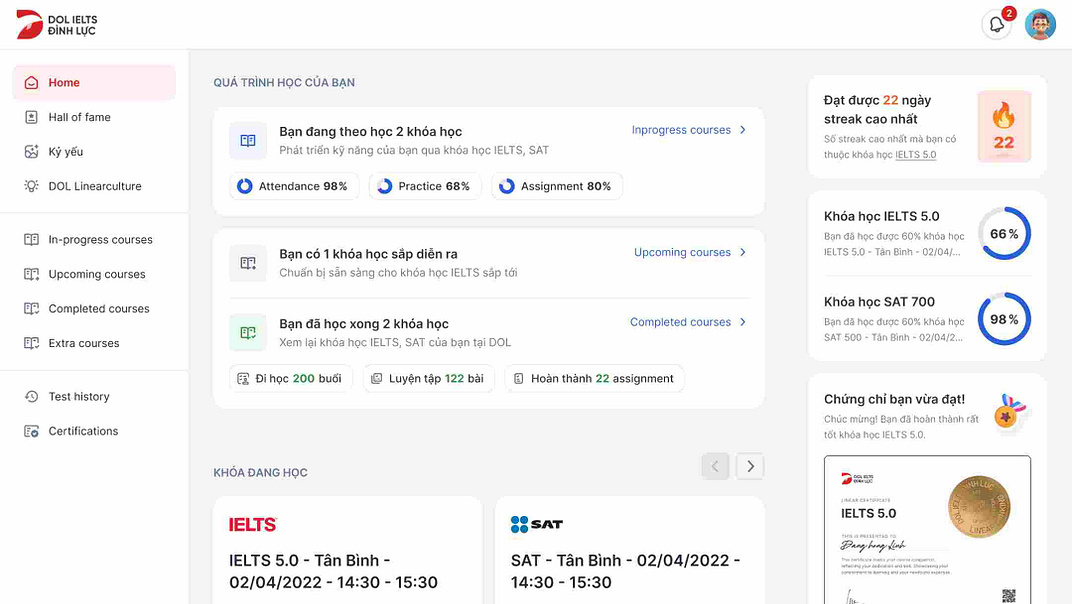Image resolution: width=1072 pixels, height=604 pixels.
Task: Follow the underlined IELTS 5.0 streak link
Action: 915,155
